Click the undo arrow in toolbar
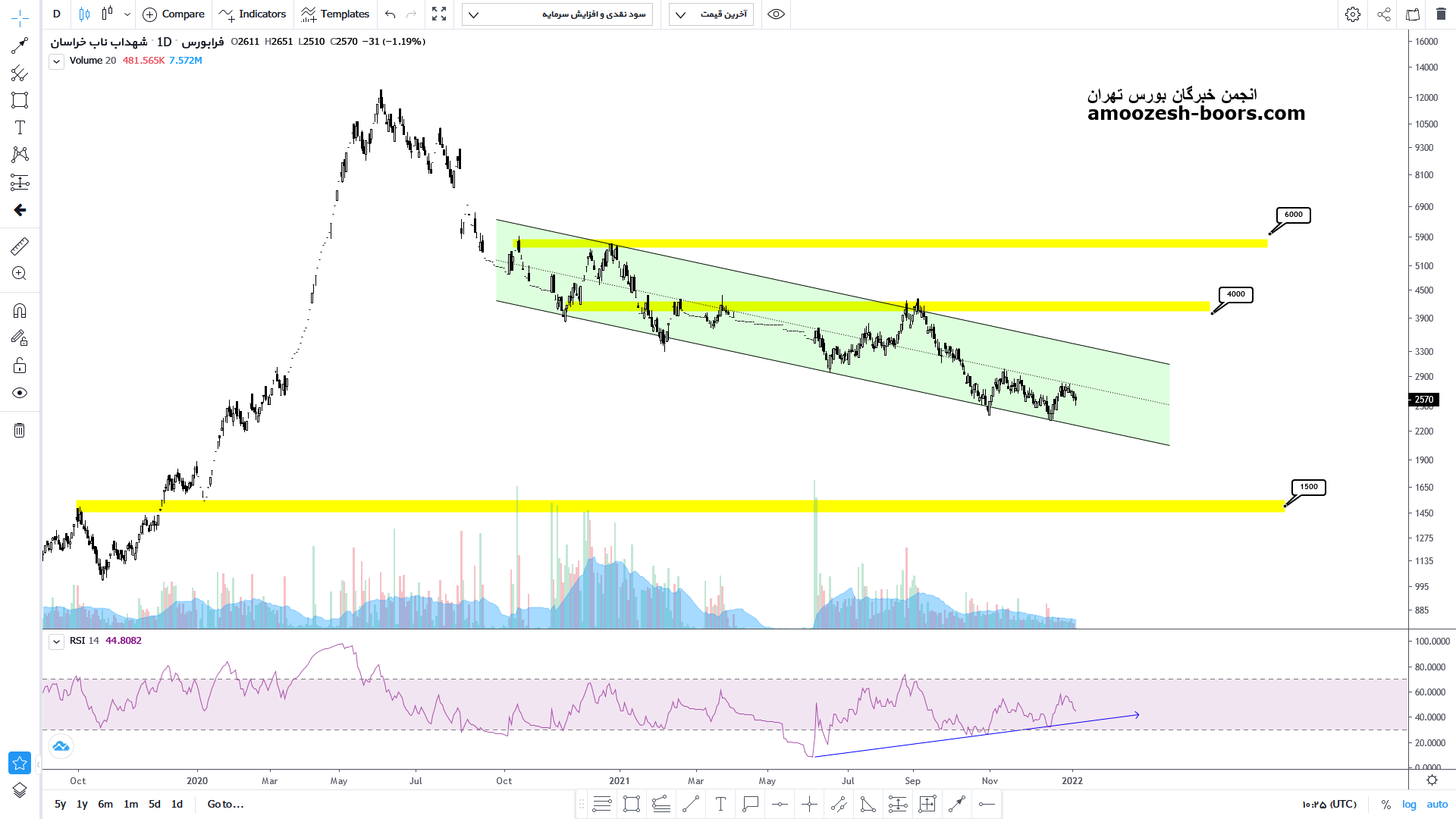 [390, 14]
